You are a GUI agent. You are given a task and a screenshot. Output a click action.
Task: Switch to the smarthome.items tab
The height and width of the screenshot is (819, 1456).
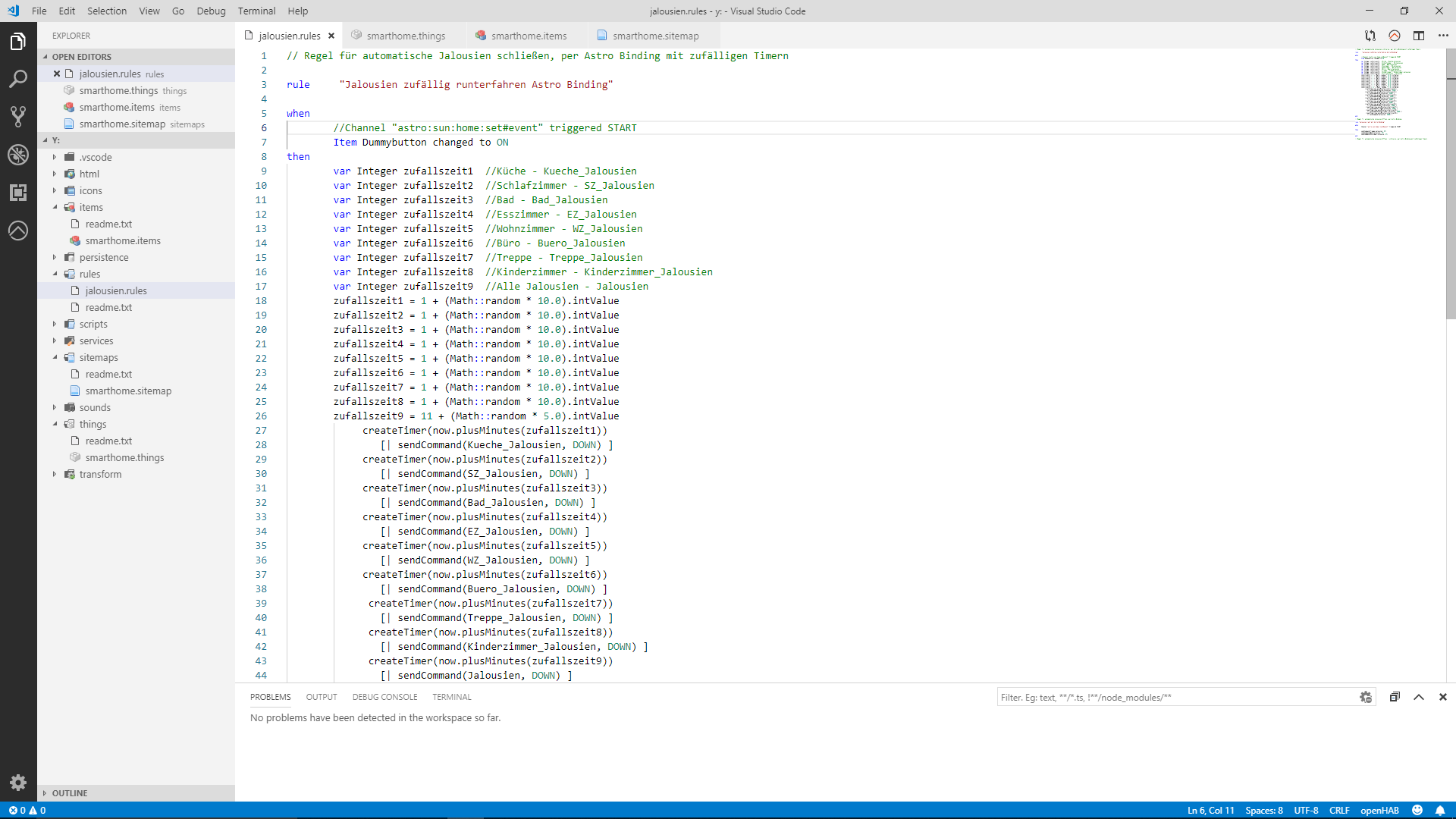pyautogui.click(x=529, y=36)
